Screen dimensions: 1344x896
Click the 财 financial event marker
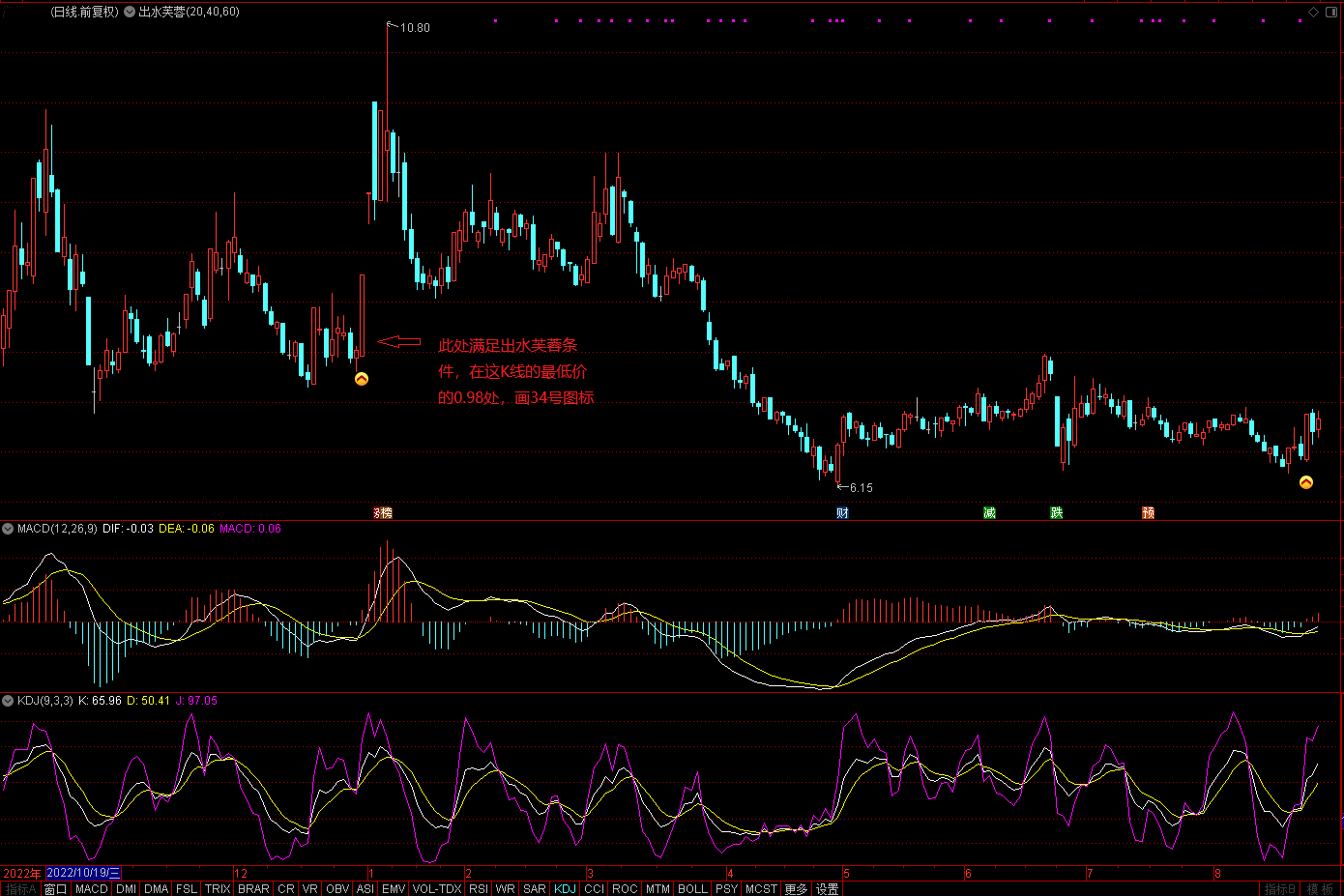click(x=842, y=512)
